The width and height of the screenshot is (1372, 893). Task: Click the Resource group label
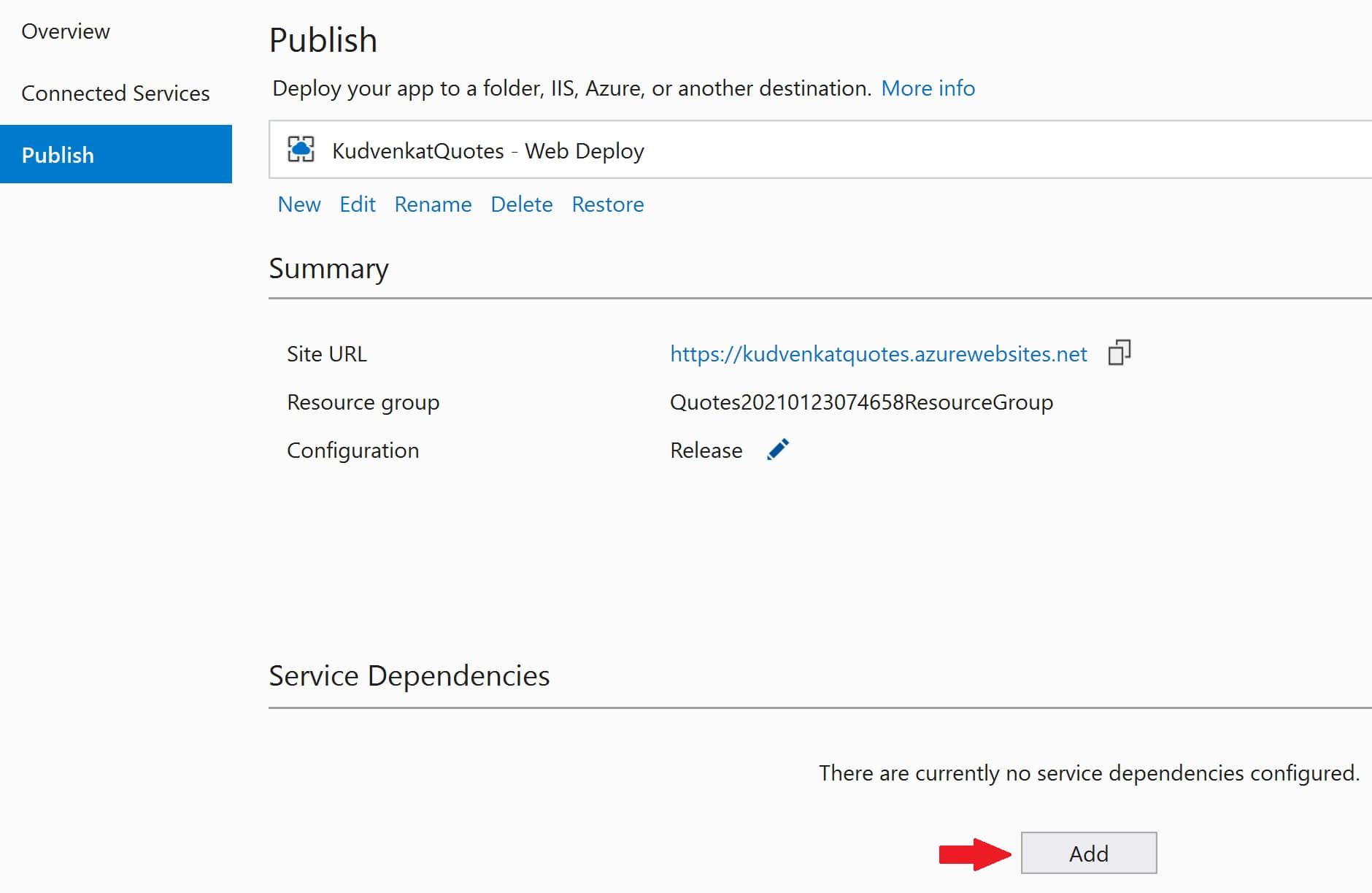coord(363,402)
